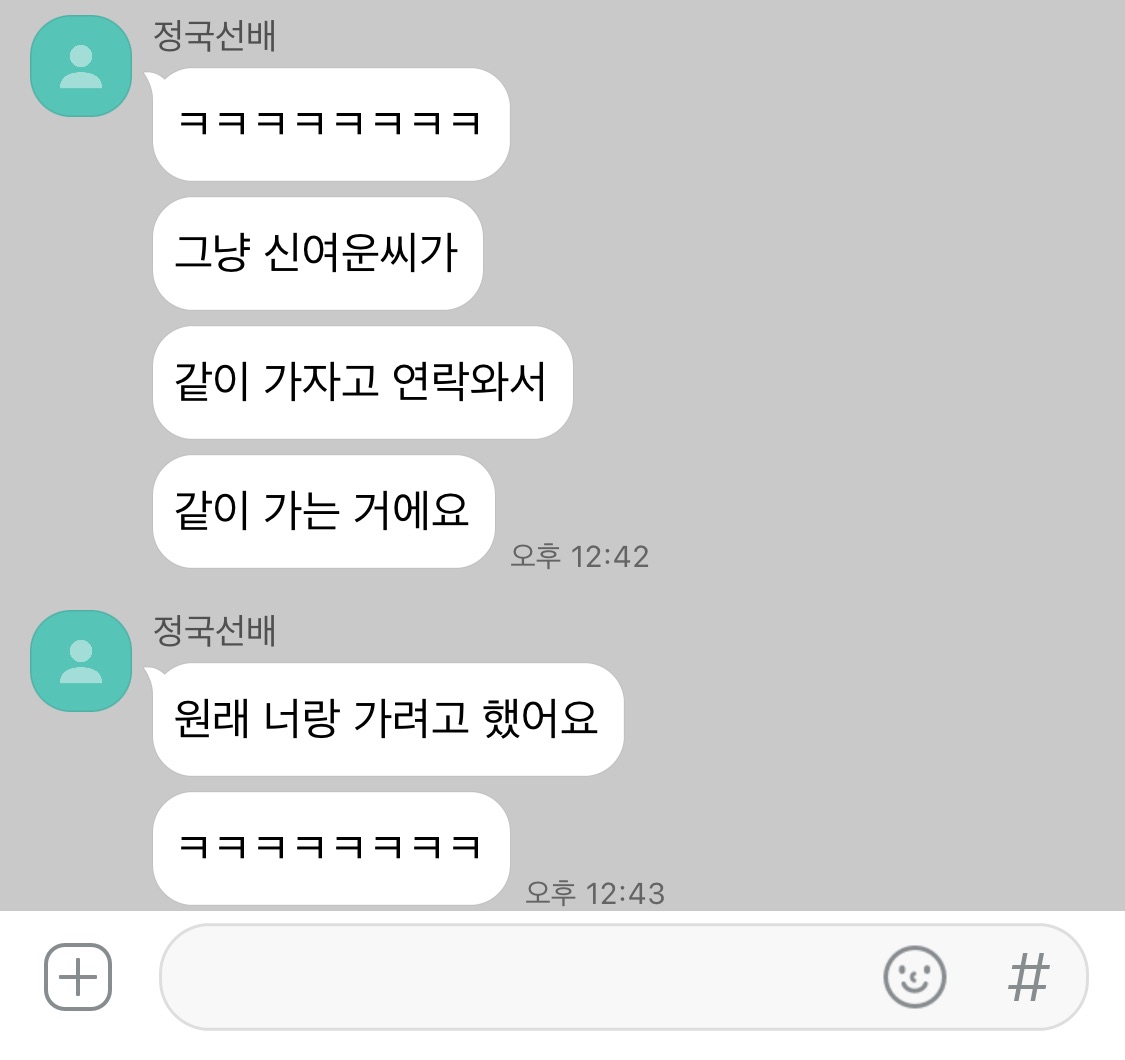Focus the message input field
The width and height of the screenshot is (1125, 1060).
[623, 977]
